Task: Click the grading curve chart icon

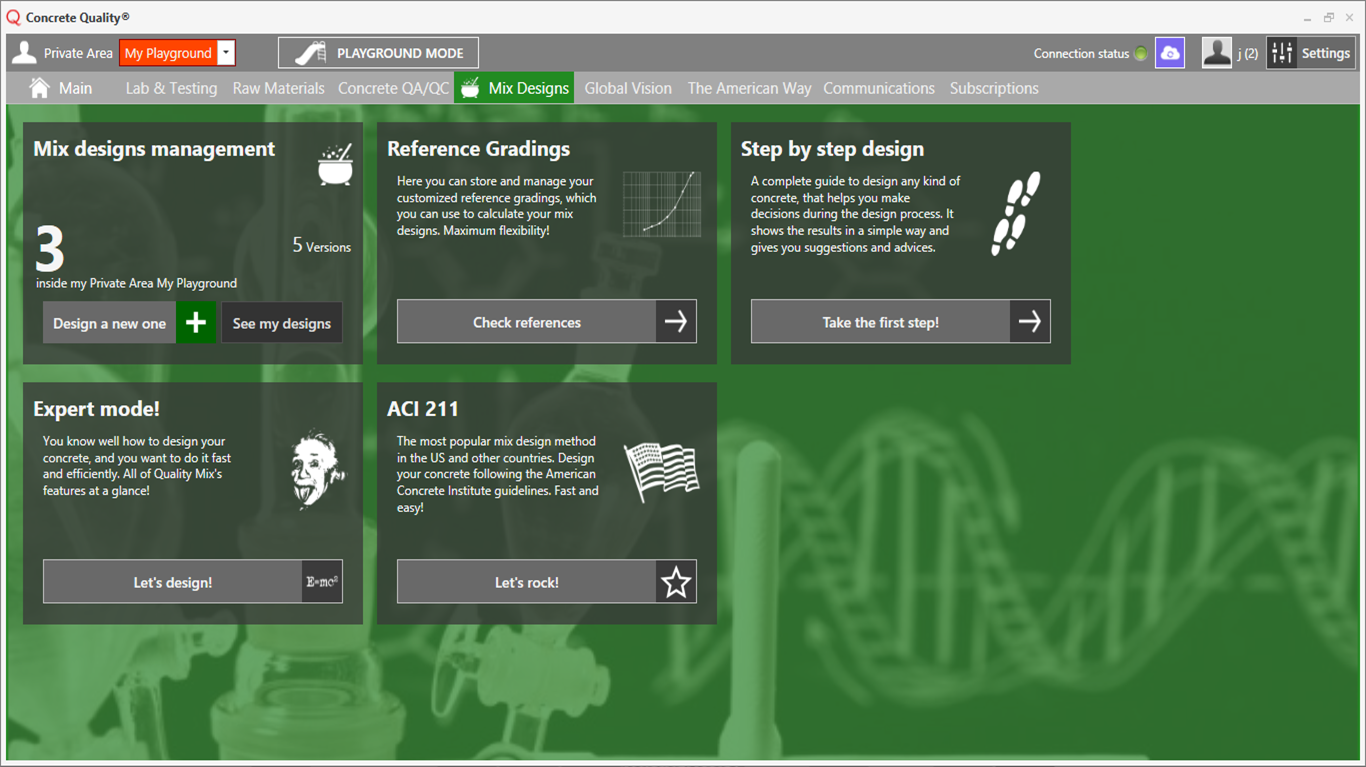Action: [x=662, y=204]
